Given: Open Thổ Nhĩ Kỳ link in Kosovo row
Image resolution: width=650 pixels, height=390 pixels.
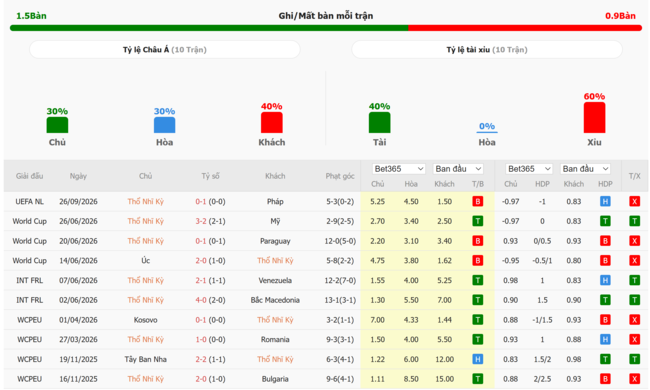Looking at the screenshot, I should point(275,320).
